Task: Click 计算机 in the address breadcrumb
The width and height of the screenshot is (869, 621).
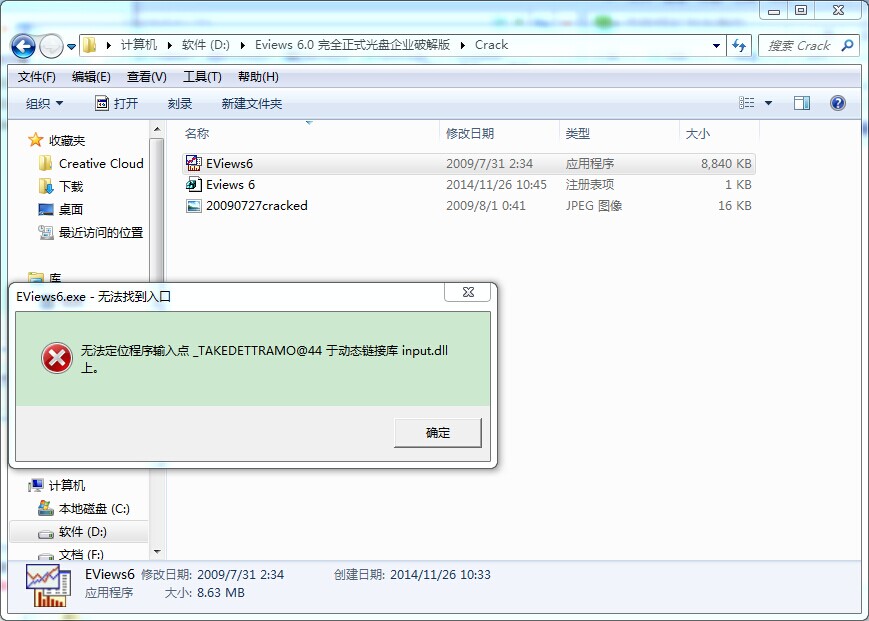Action: 139,45
